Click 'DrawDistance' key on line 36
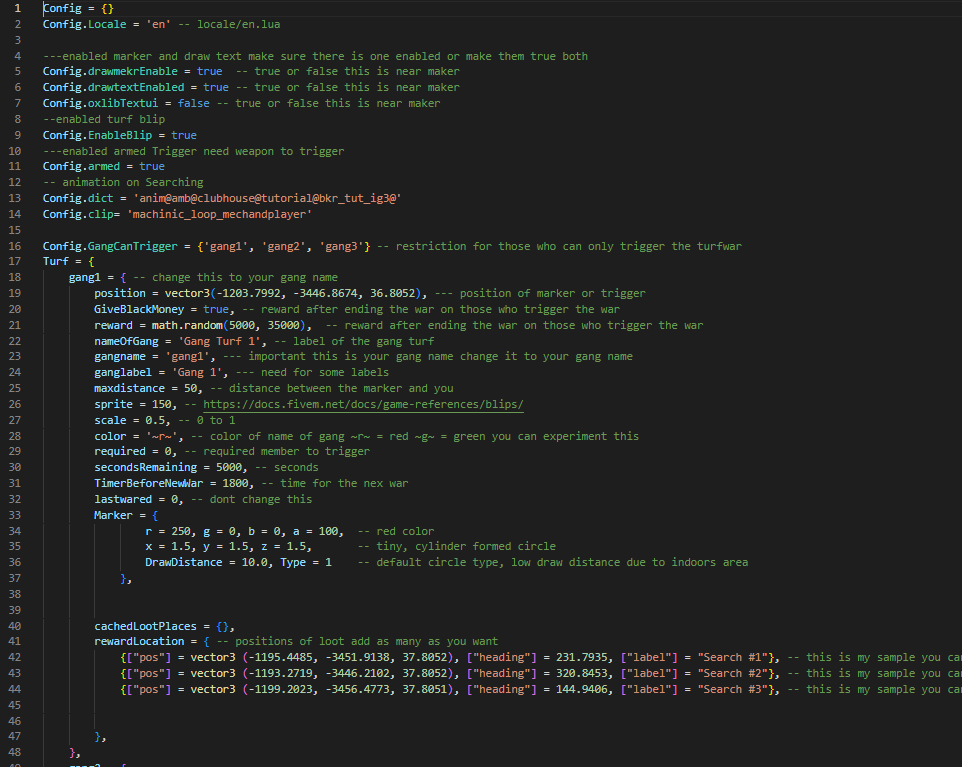 pos(183,563)
